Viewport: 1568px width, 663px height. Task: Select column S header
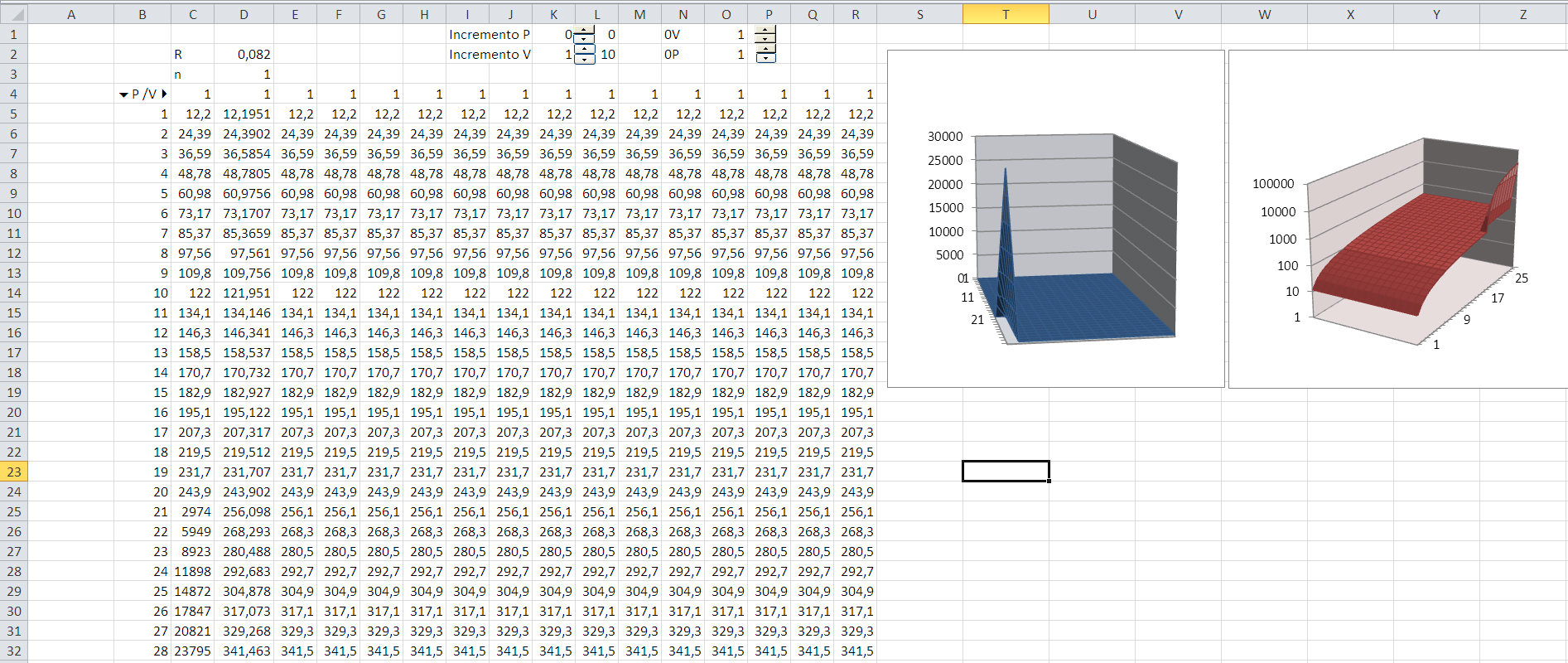pos(919,14)
